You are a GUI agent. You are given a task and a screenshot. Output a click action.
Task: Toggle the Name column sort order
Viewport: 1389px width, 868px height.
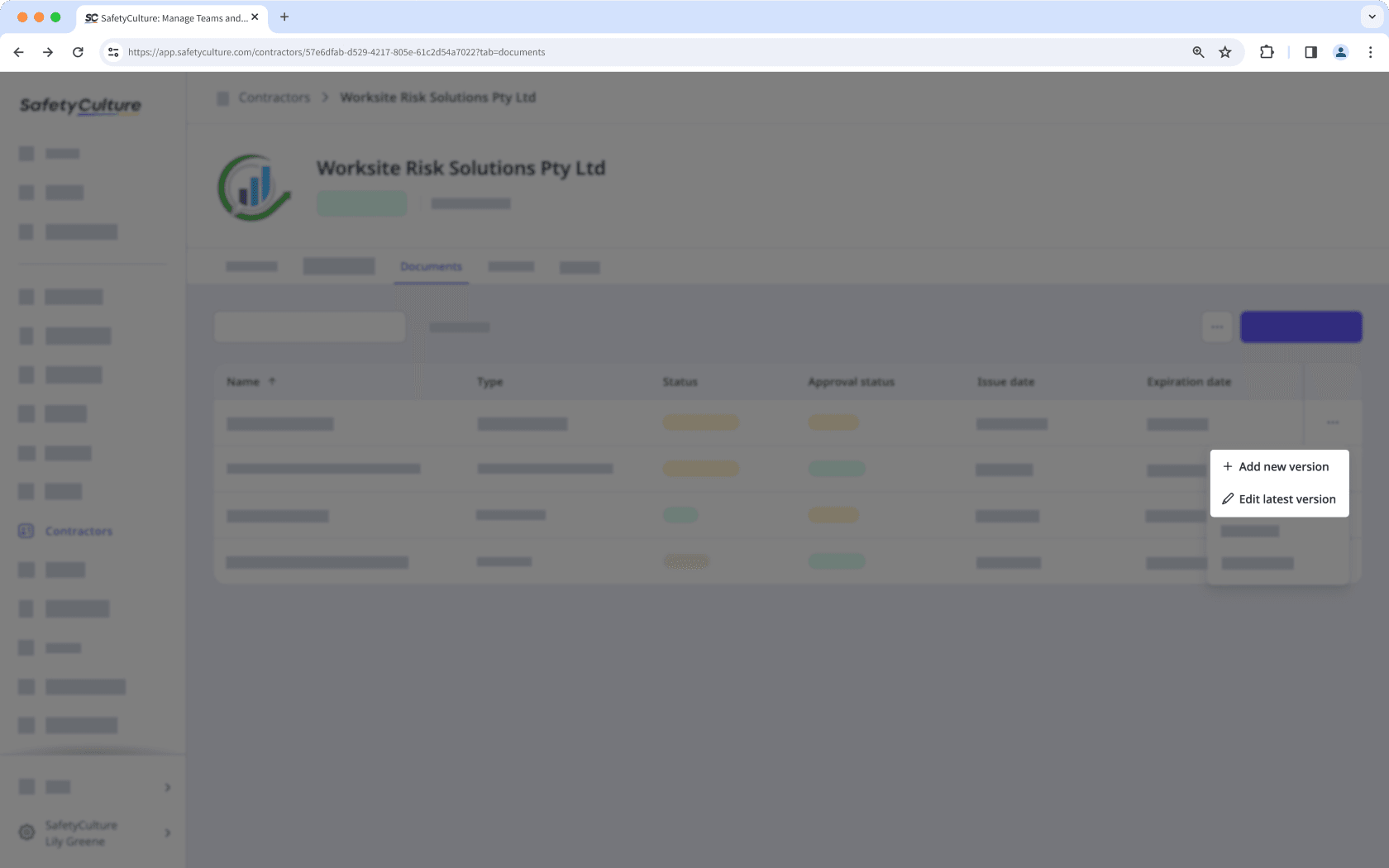pyautogui.click(x=271, y=381)
